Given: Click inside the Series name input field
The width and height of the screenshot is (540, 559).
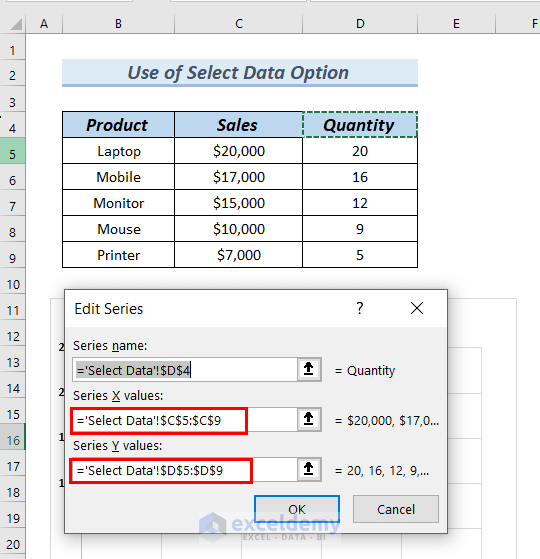Looking at the screenshot, I should [185, 370].
